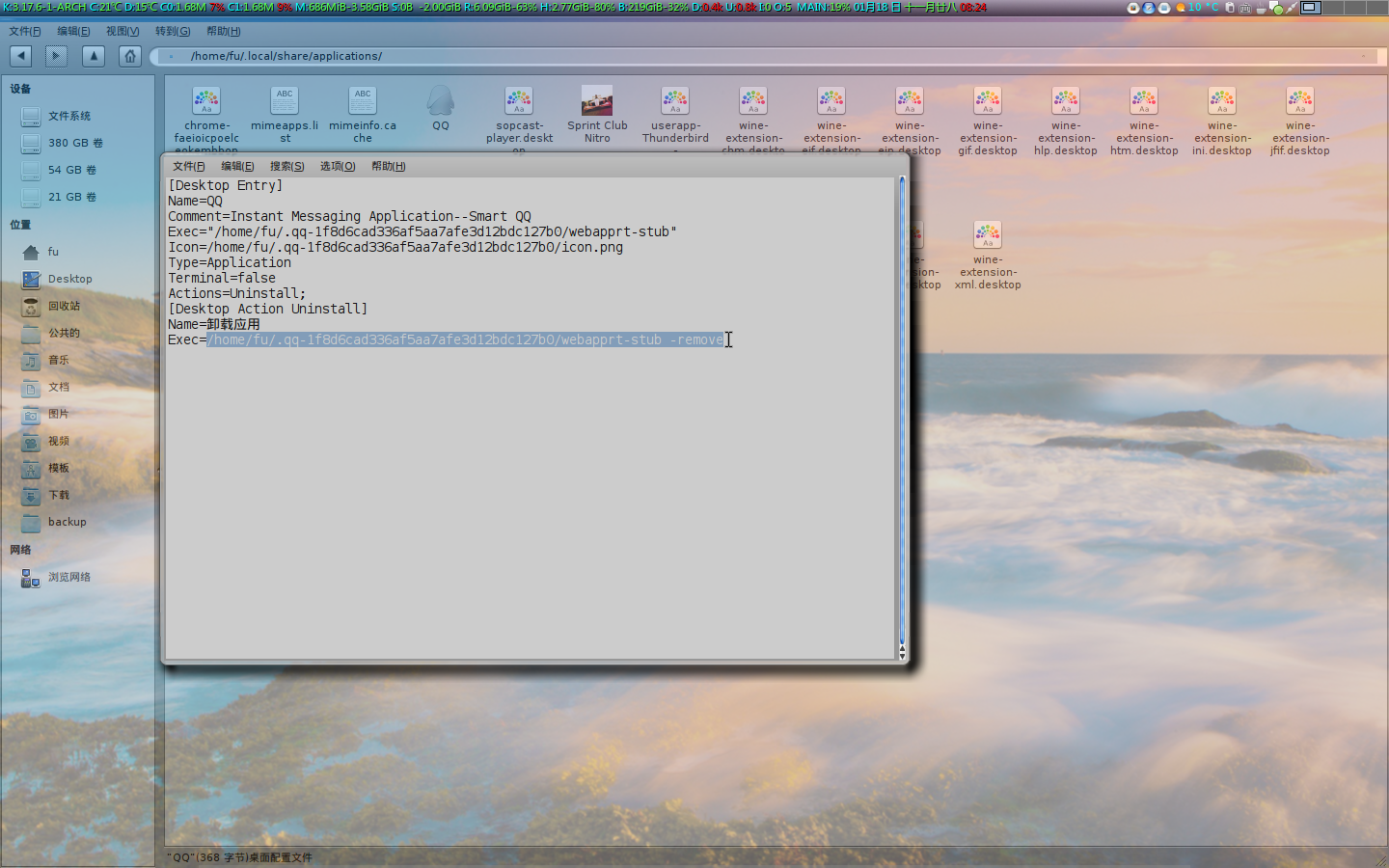Screen dimensions: 1389x868
Task: Click the Terminal=false line in editor
Action: pos(222,278)
